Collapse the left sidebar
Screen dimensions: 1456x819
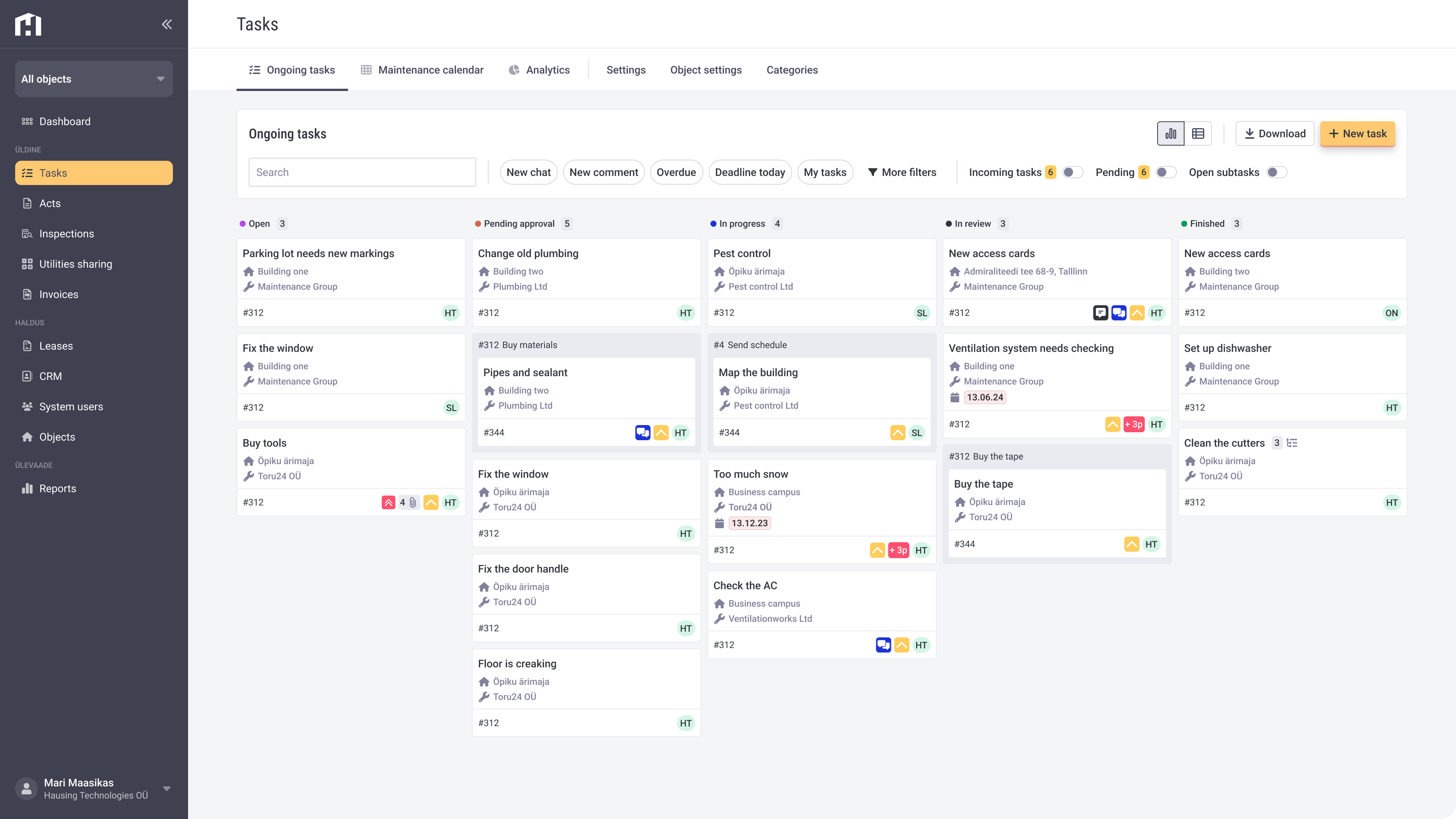(167, 24)
